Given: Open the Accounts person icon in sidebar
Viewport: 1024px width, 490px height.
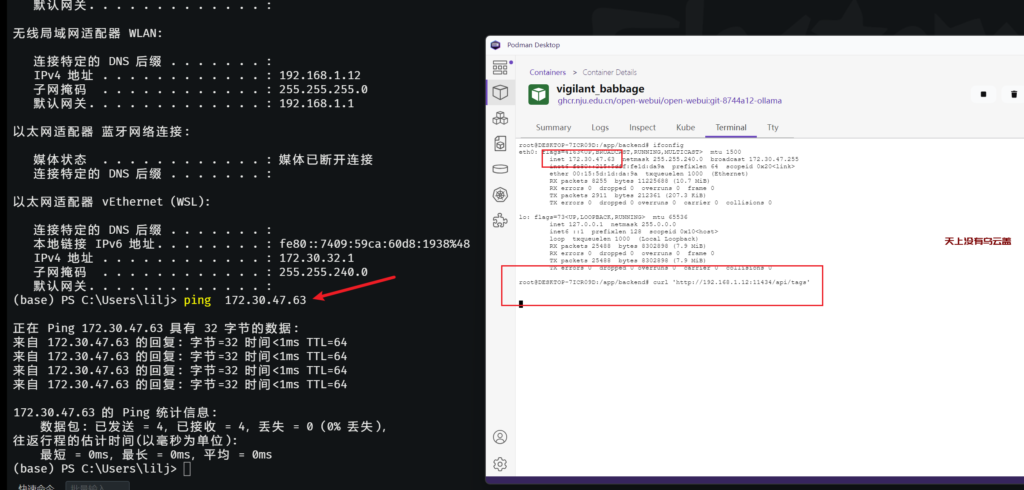Looking at the screenshot, I should pos(500,436).
